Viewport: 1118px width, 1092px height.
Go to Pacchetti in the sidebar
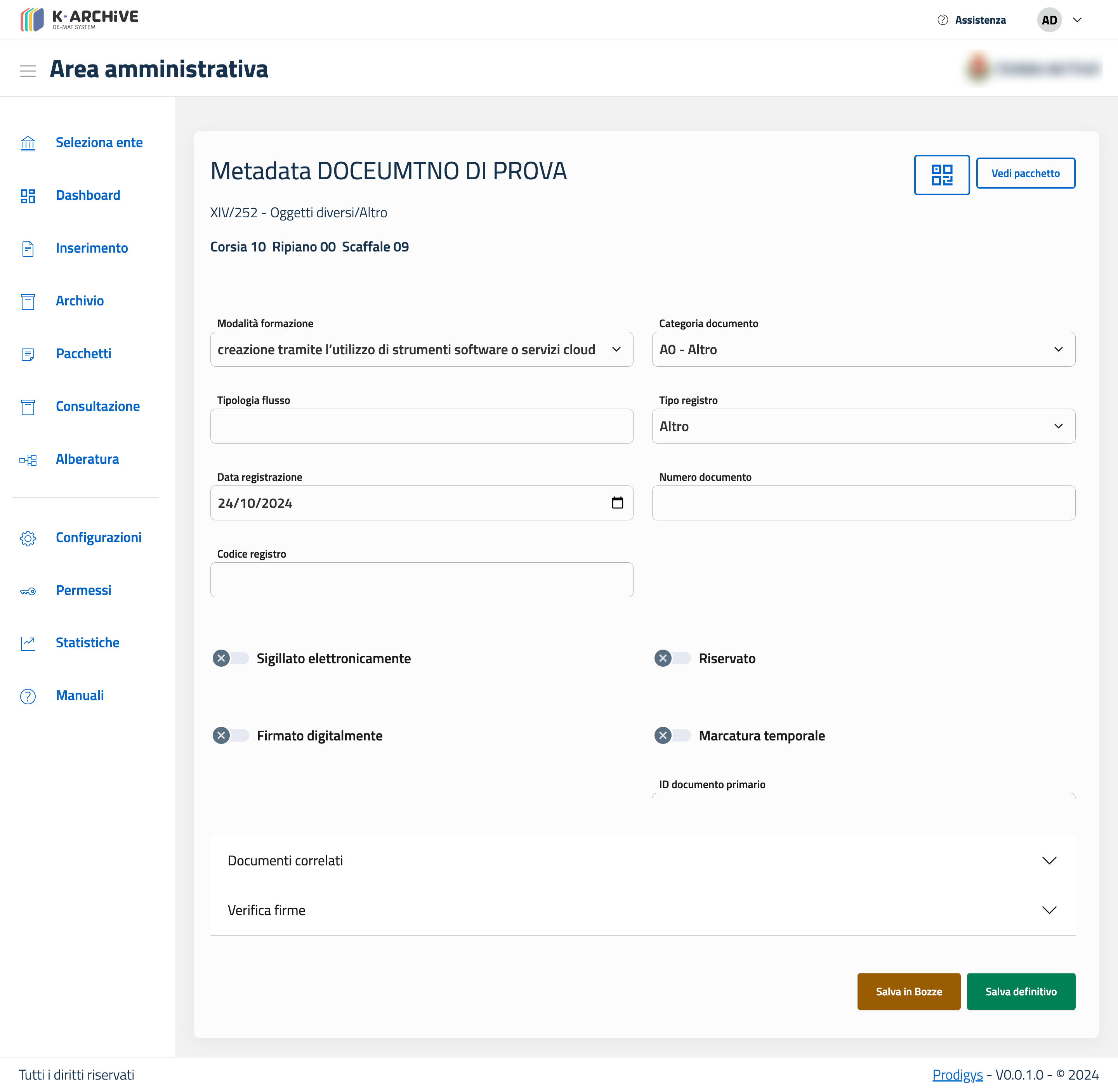coord(83,353)
